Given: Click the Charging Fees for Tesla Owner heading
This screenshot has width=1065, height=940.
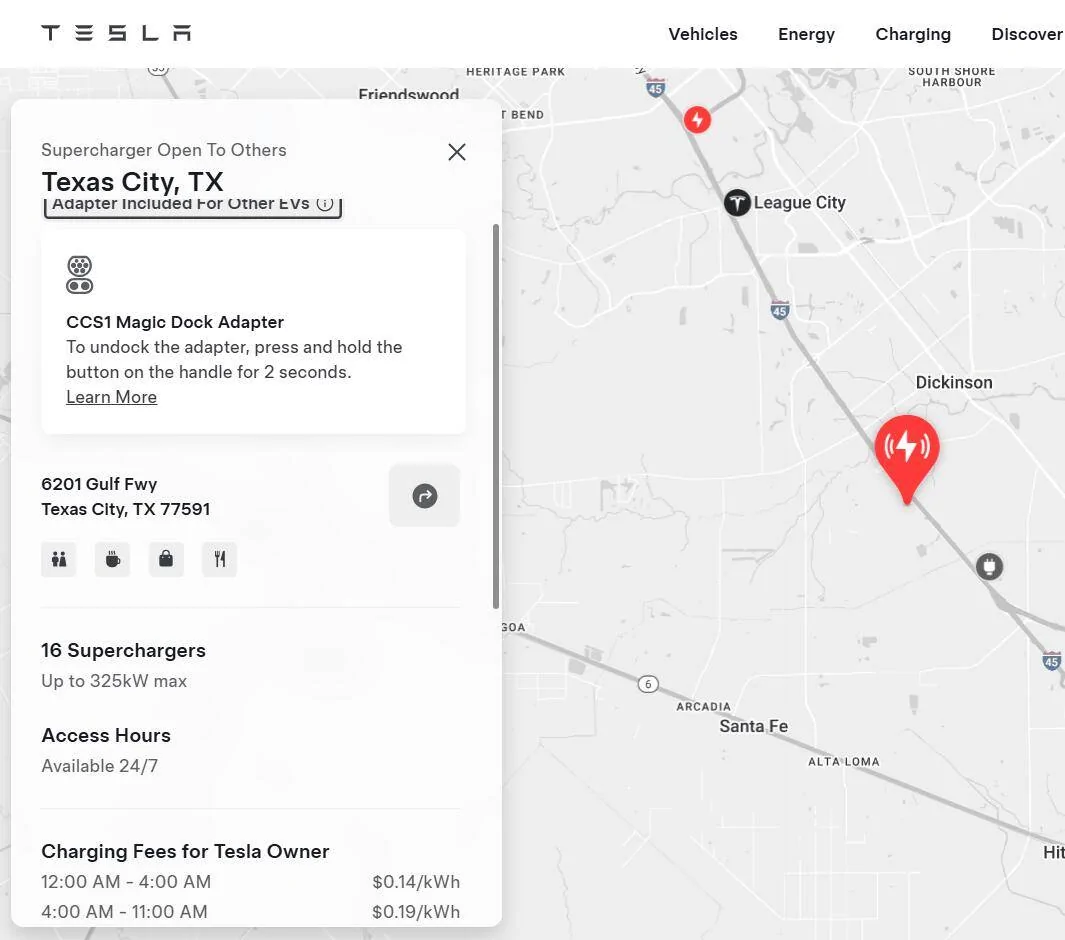Looking at the screenshot, I should click(x=185, y=852).
